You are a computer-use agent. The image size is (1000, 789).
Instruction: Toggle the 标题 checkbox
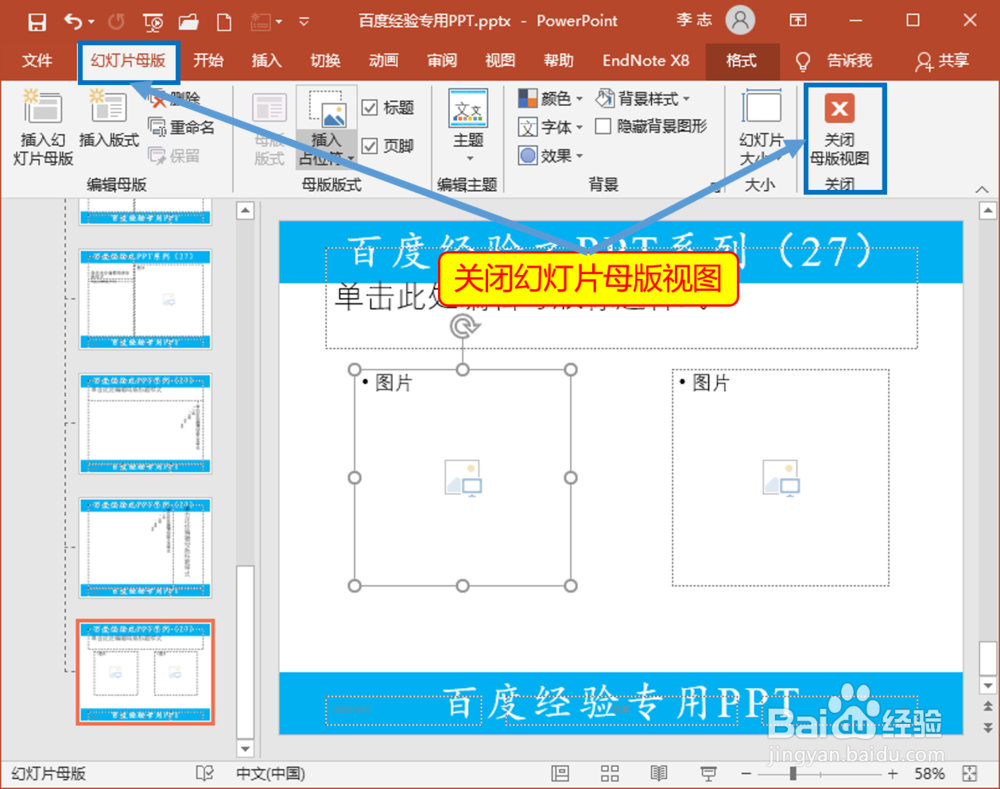[369, 107]
